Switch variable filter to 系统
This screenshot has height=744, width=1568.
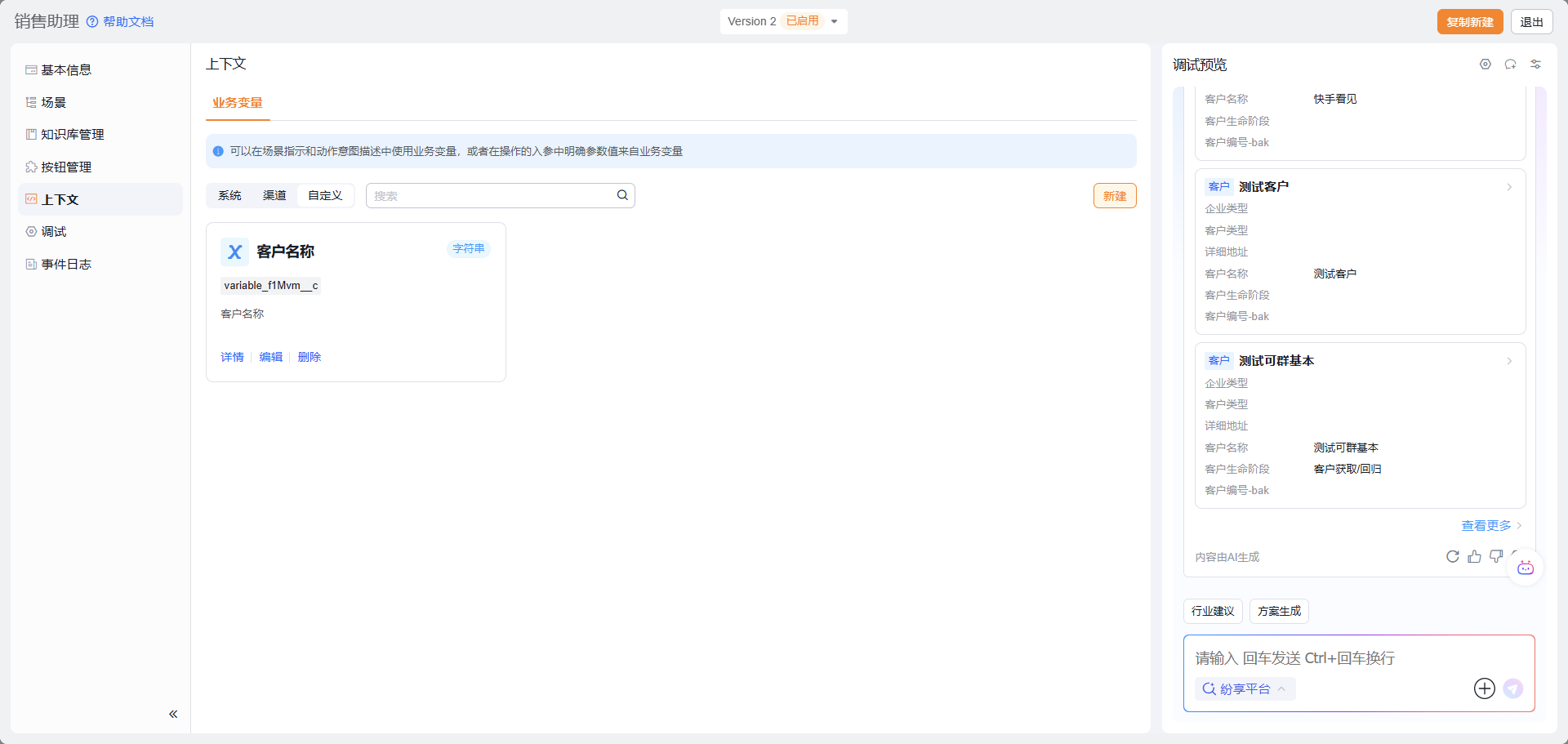point(229,196)
